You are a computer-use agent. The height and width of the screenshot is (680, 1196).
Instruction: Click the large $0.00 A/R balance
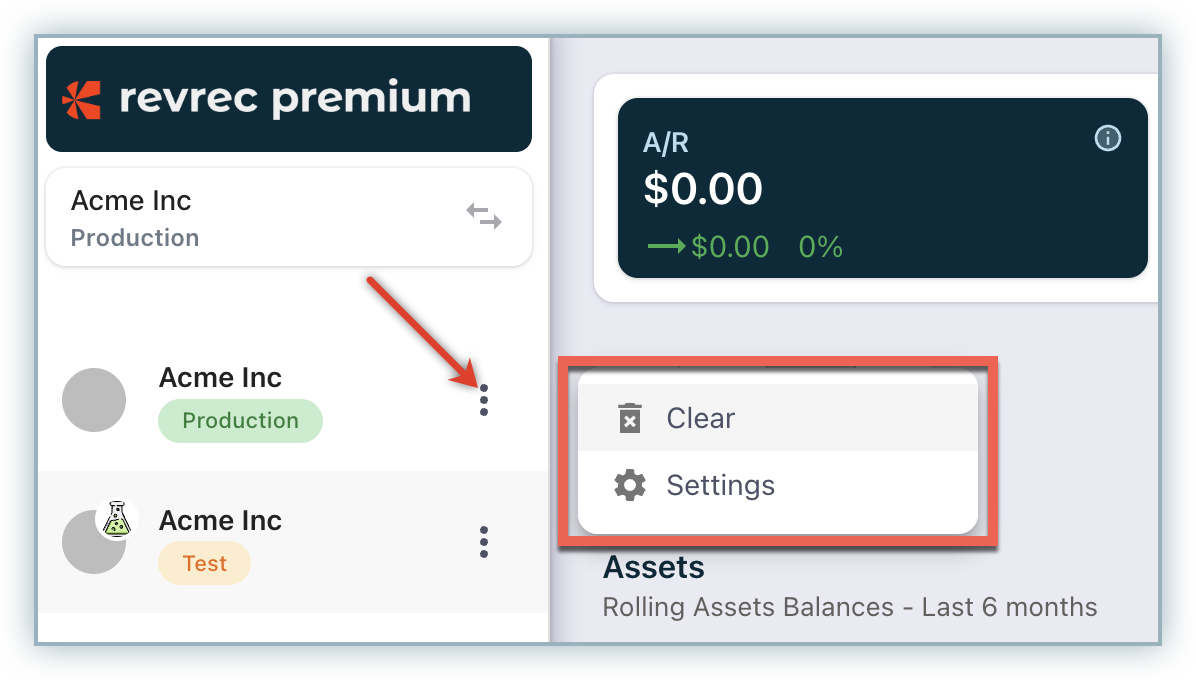tap(702, 189)
